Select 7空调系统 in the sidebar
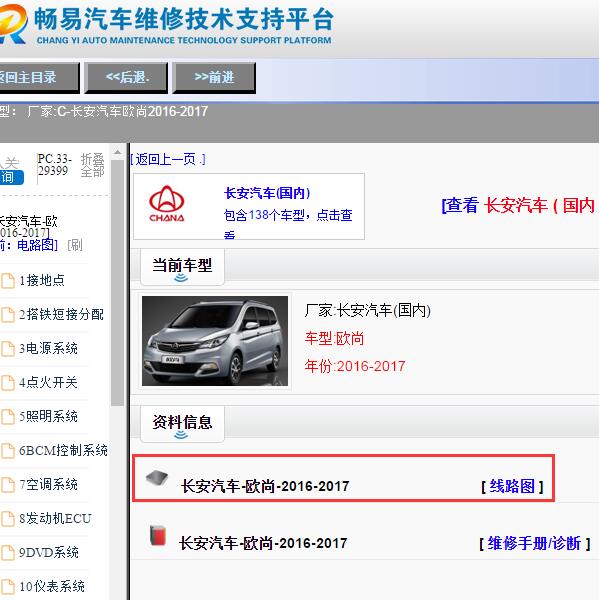599x600 pixels. pos(48,485)
